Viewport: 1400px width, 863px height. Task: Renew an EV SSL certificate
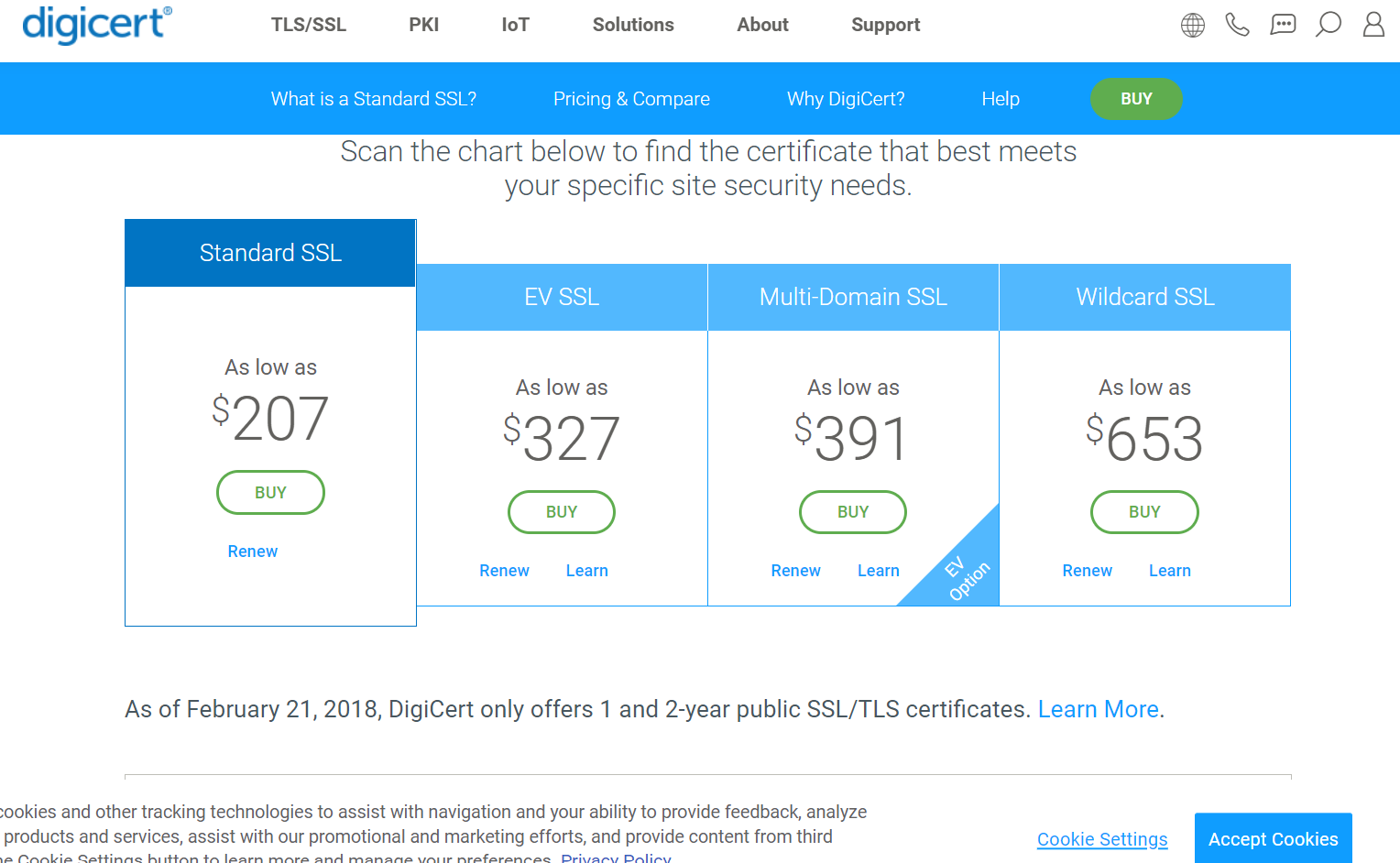coord(504,571)
